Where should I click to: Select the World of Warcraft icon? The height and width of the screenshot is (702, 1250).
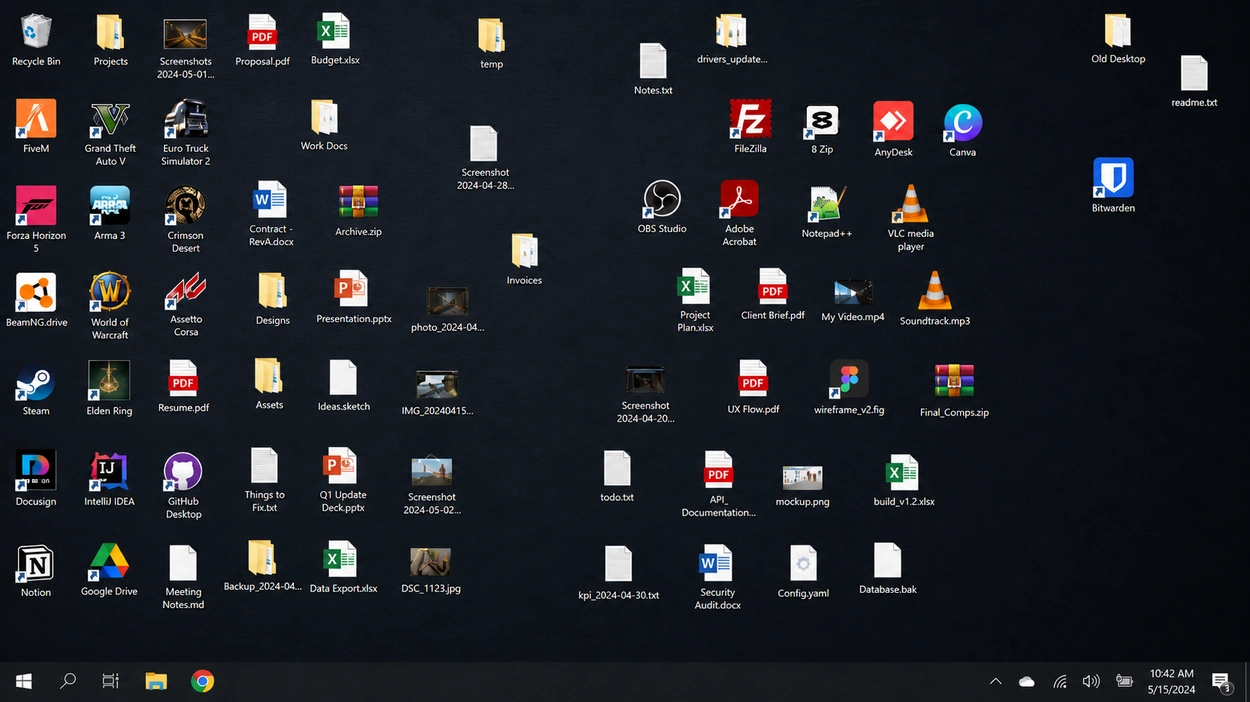click(110, 292)
